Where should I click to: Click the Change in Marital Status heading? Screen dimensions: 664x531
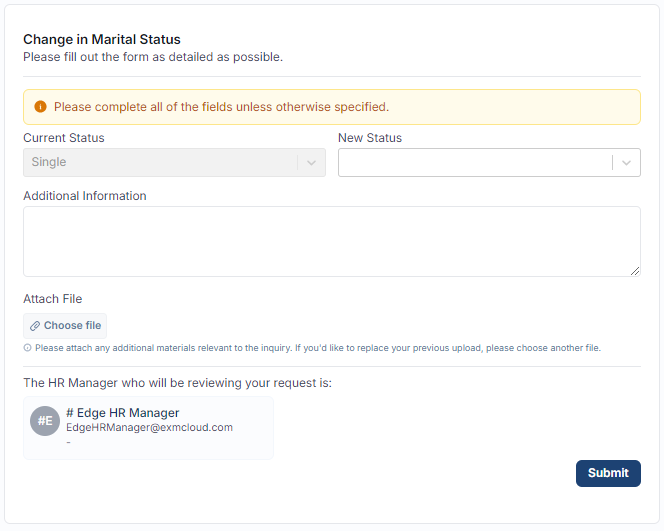[102, 40]
